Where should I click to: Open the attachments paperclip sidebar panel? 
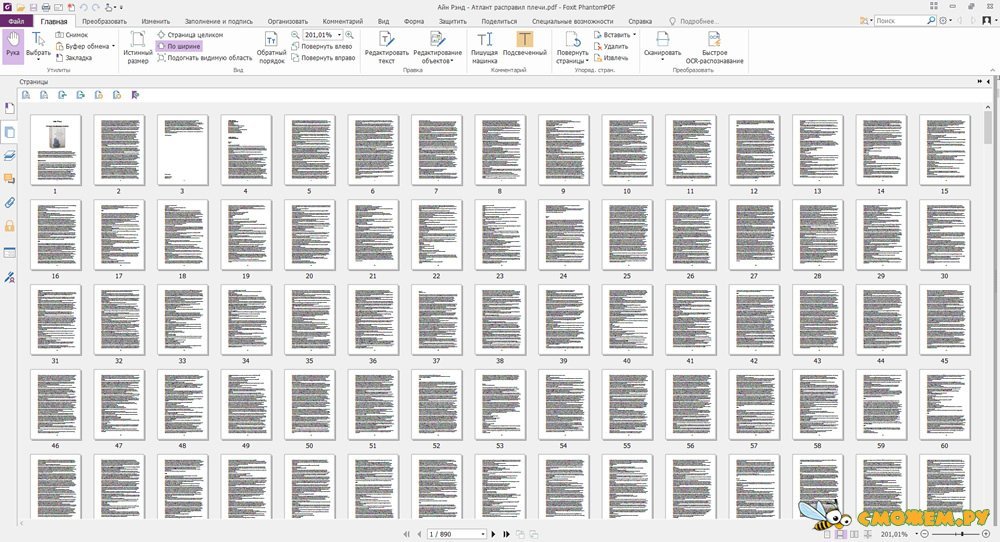(x=10, y=203)
